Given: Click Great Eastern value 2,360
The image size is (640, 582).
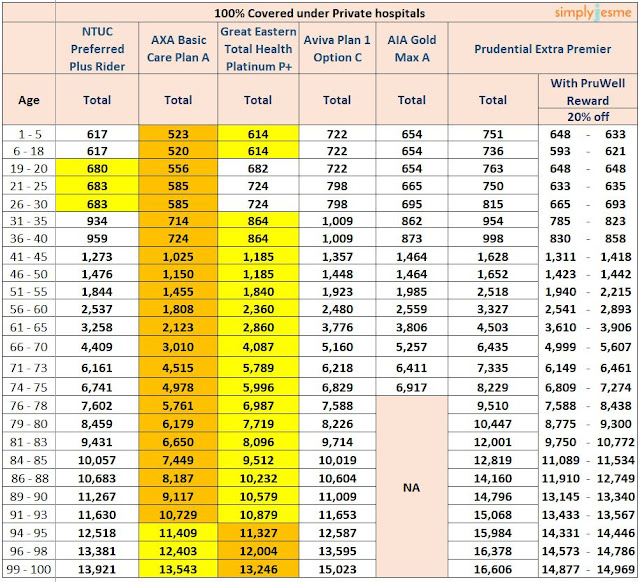Looking at the screenshot, I should (258, 309).
